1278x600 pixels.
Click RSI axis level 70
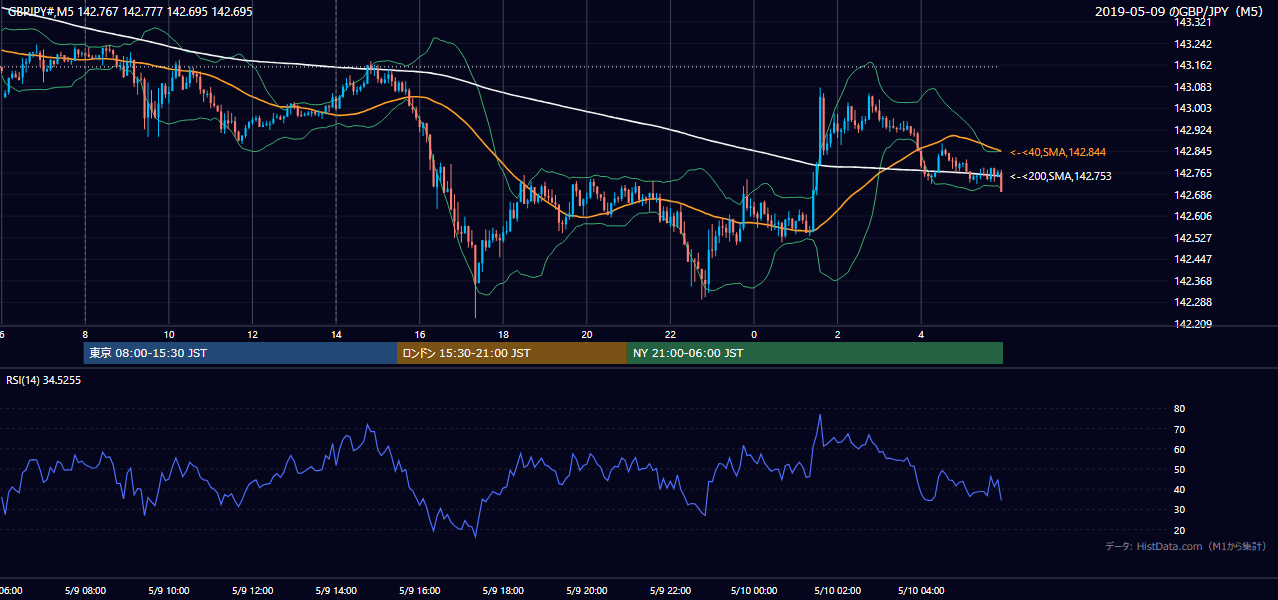(1179, 429)
